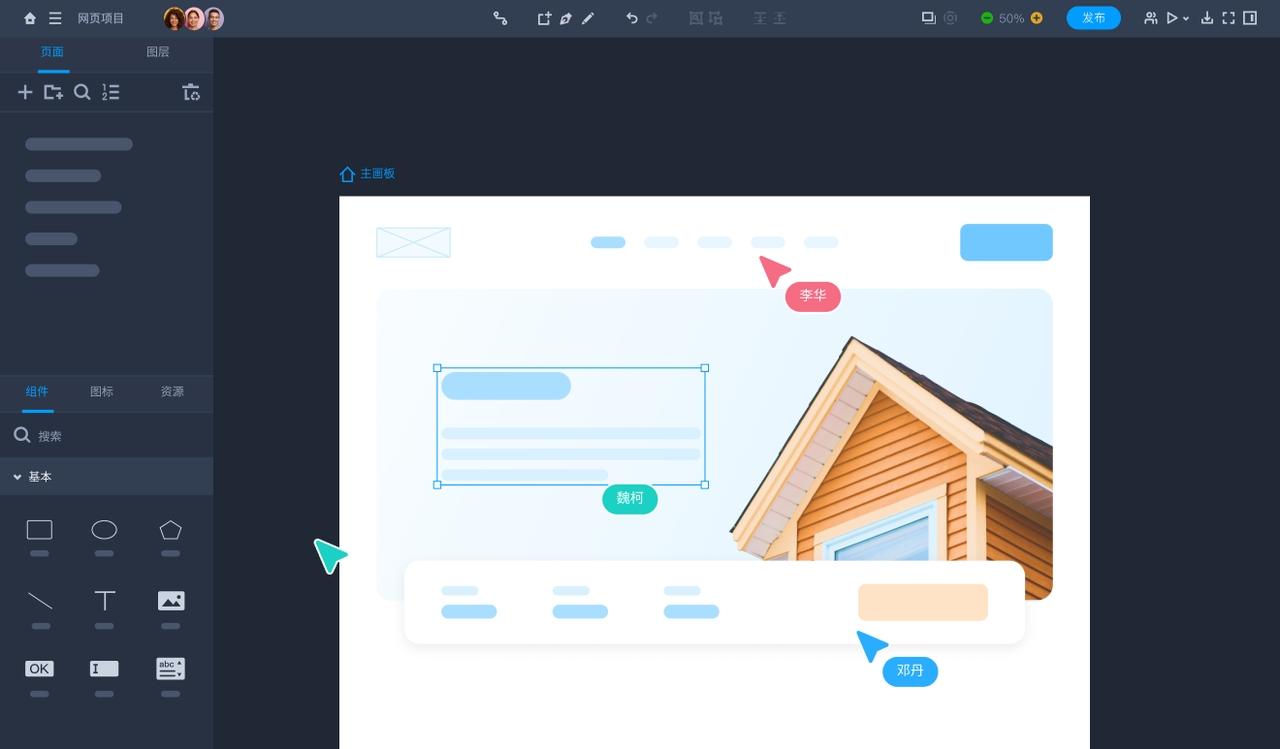The height and width of the screenshot is (749, 1280).
Task: Open the 资源 tab
Action: [x=172, y=392]
